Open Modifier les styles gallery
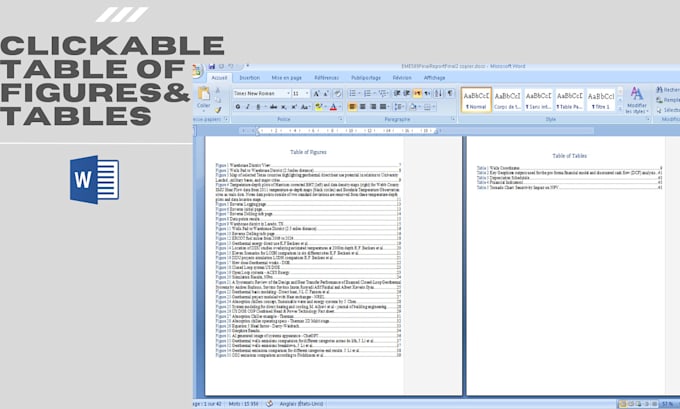 [x=637, y=100]
